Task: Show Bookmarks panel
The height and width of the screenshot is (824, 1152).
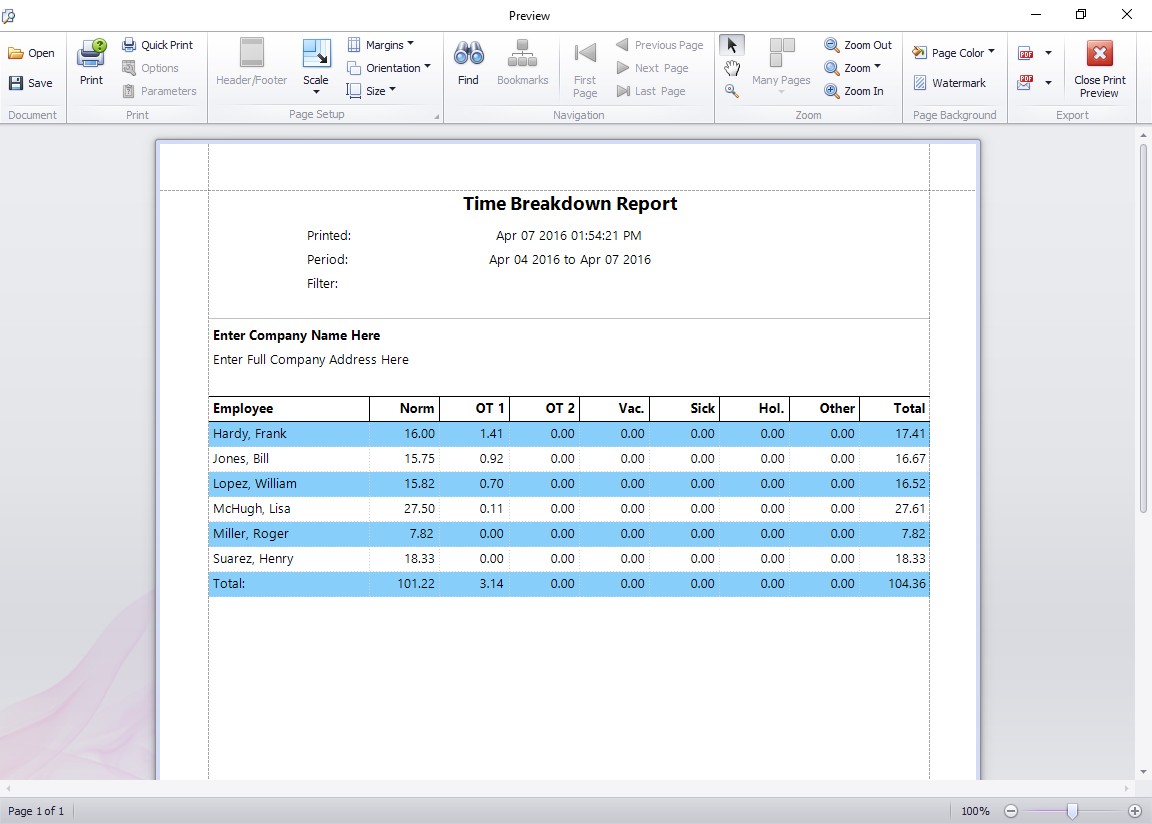Action: coord(522,63)
